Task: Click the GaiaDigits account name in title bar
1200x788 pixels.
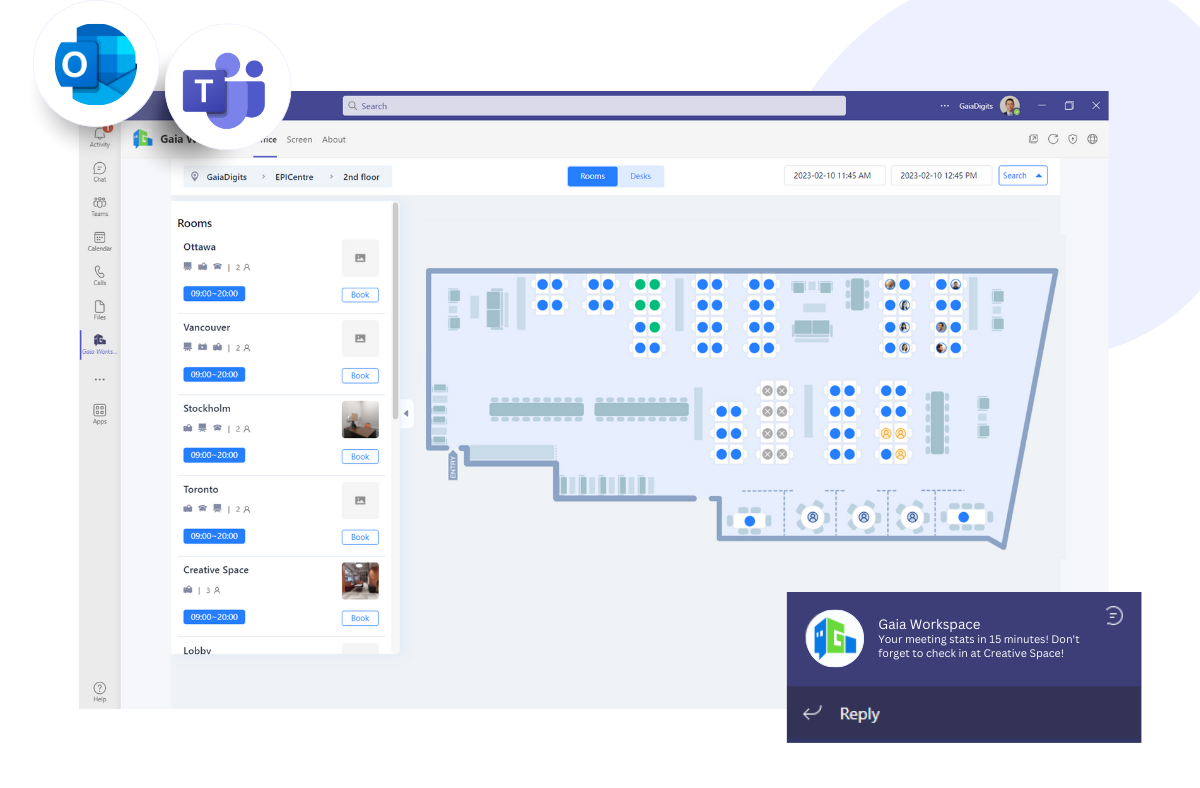Action: (x=976, y=106)
